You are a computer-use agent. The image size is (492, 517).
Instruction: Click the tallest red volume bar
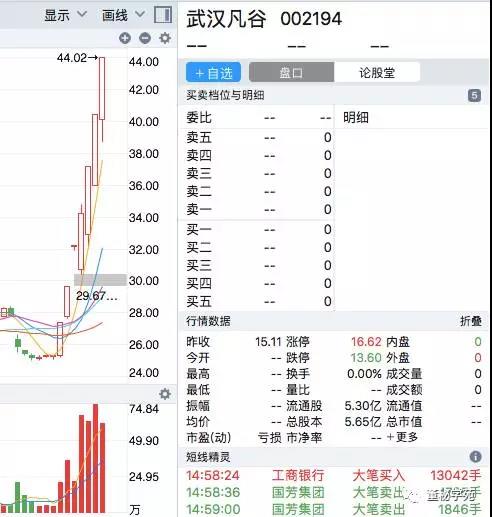96,458
